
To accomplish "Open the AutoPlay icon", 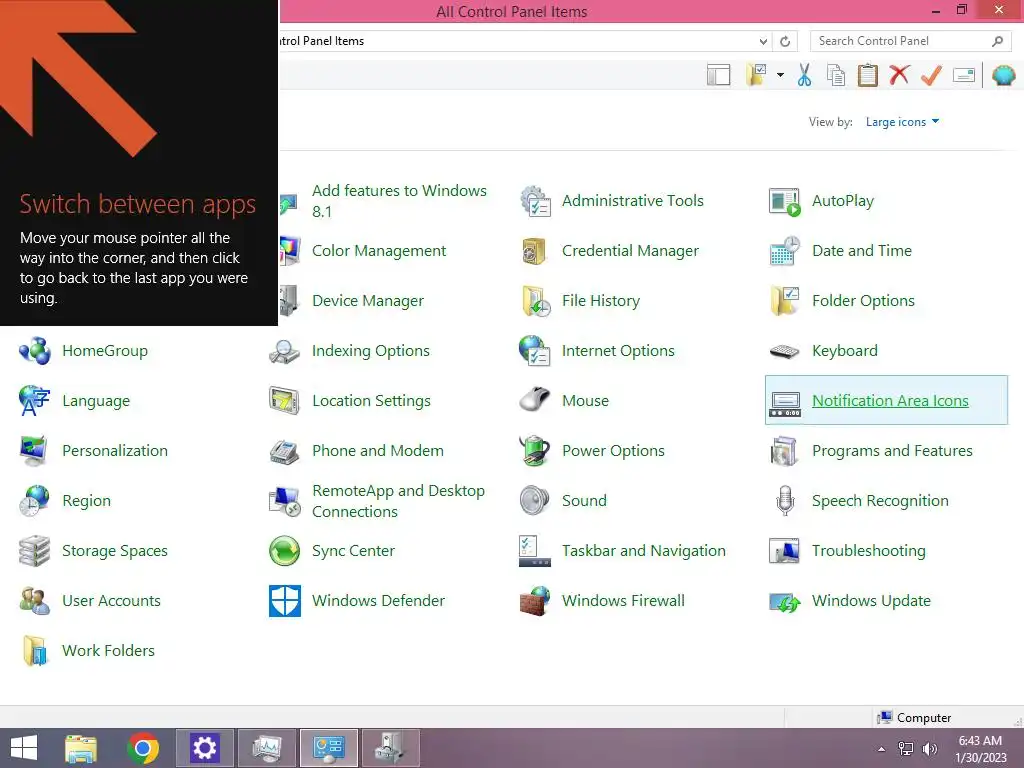I will [x=784, y=201].
